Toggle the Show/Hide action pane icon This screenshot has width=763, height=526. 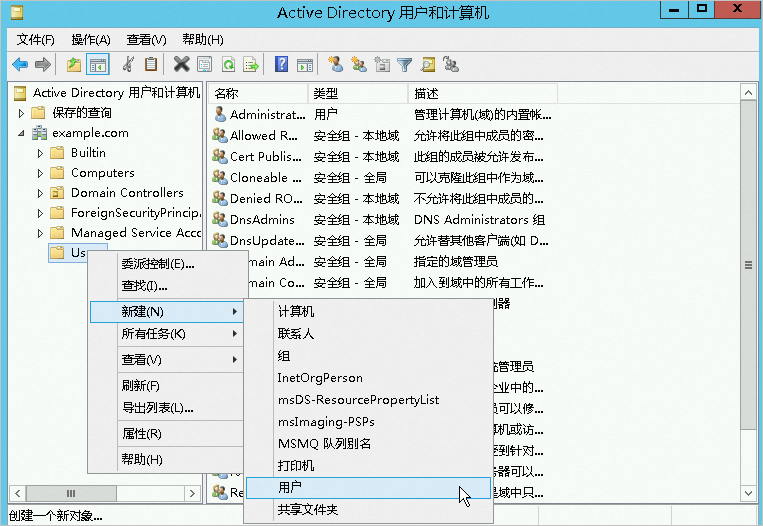coord(305,64)
